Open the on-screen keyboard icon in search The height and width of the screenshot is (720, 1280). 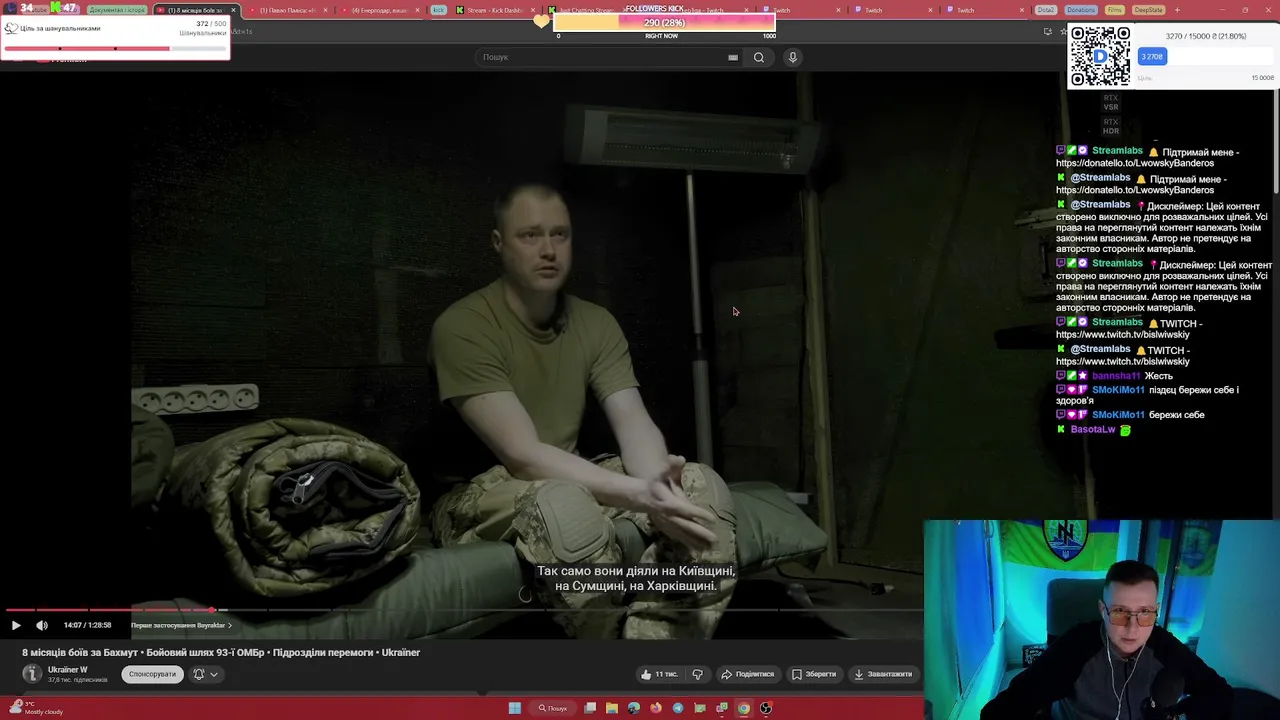[733, 57]
